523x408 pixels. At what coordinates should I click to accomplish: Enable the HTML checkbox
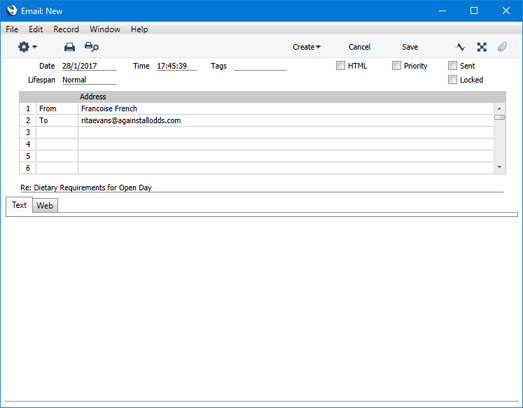pos(340,65)
